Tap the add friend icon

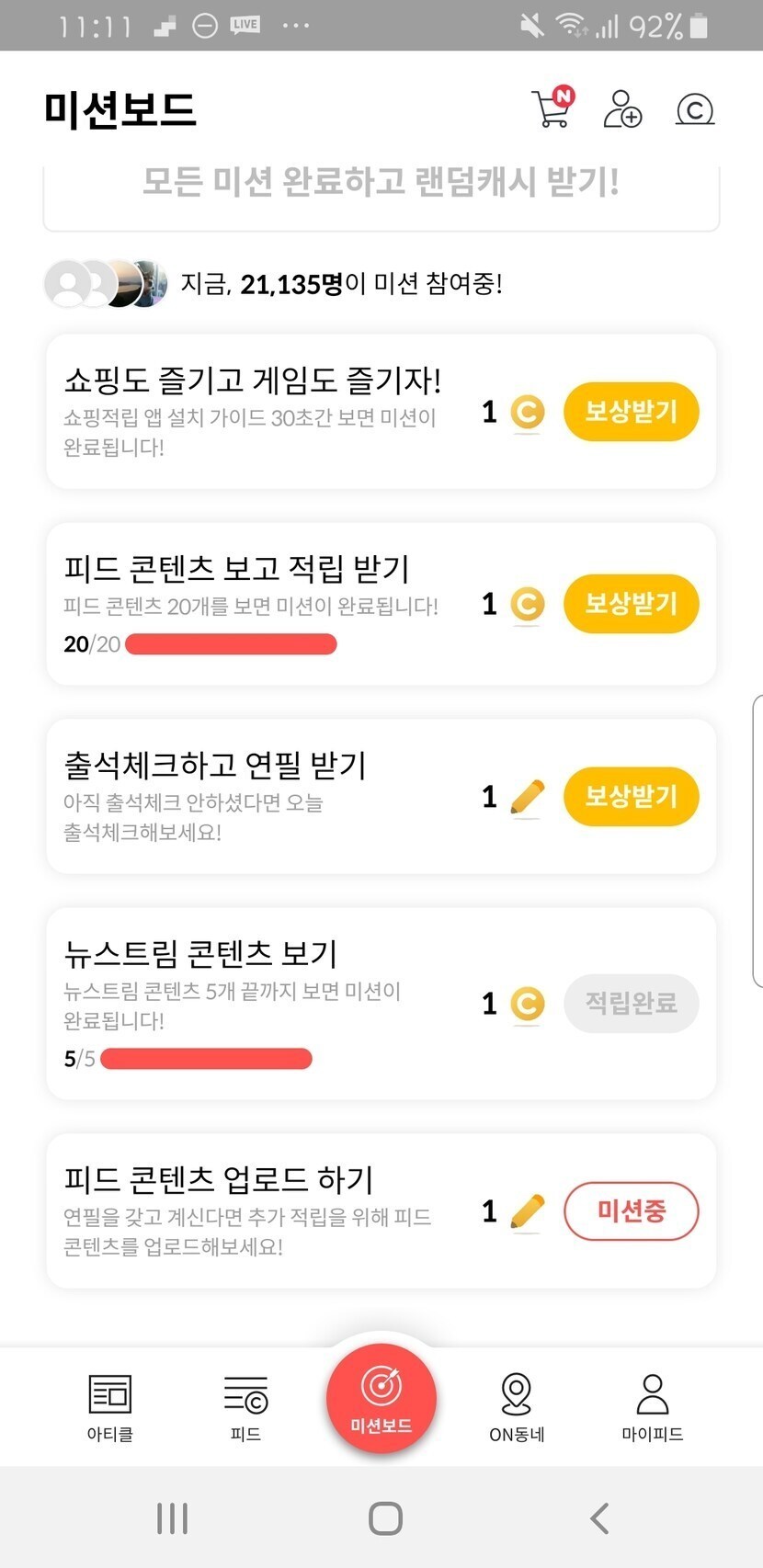pyautogui.click(x=622, y=108)
